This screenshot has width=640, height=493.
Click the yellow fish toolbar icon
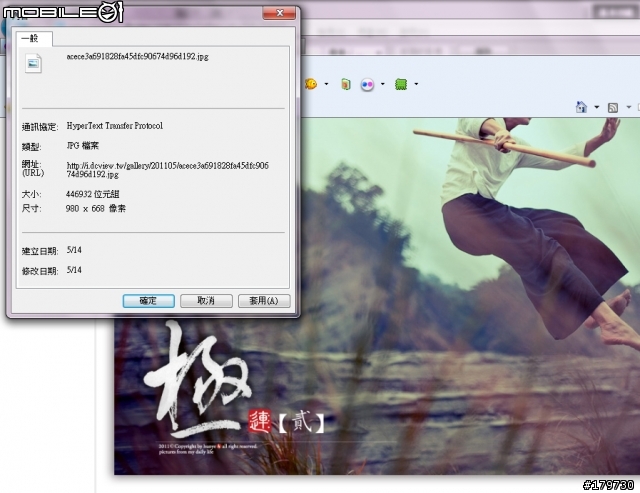311,84
